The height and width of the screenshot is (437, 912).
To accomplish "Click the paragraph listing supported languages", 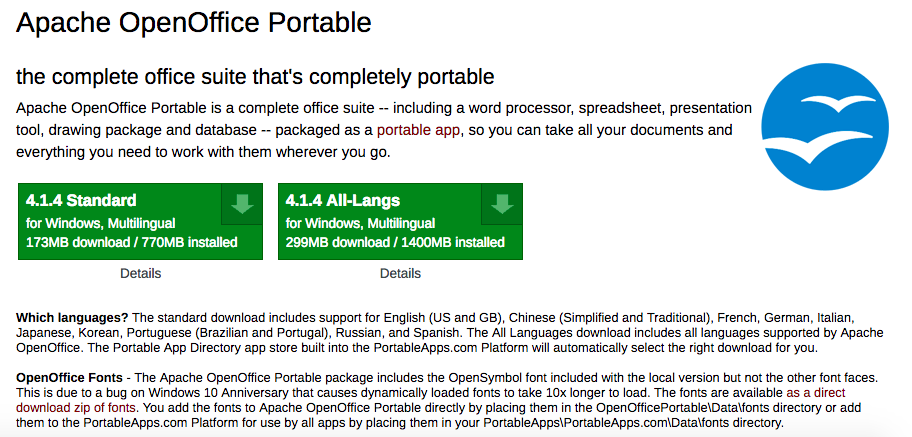I will point(450,333).
